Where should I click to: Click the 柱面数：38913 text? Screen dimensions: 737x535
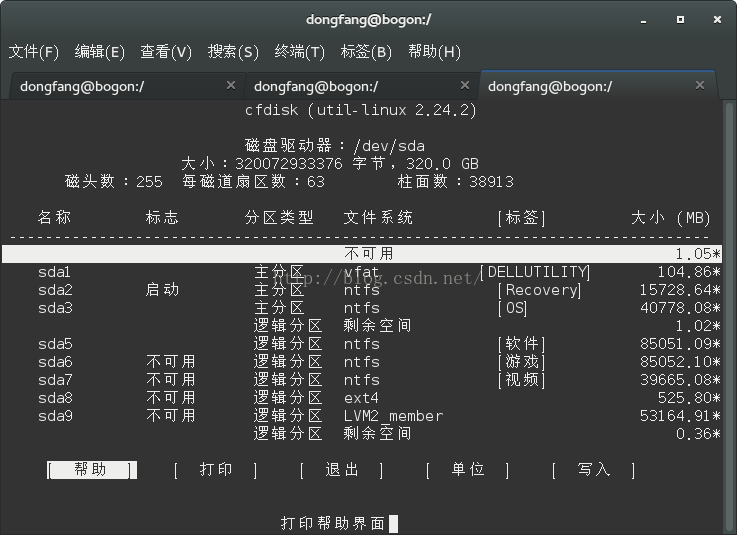(456, 181)
